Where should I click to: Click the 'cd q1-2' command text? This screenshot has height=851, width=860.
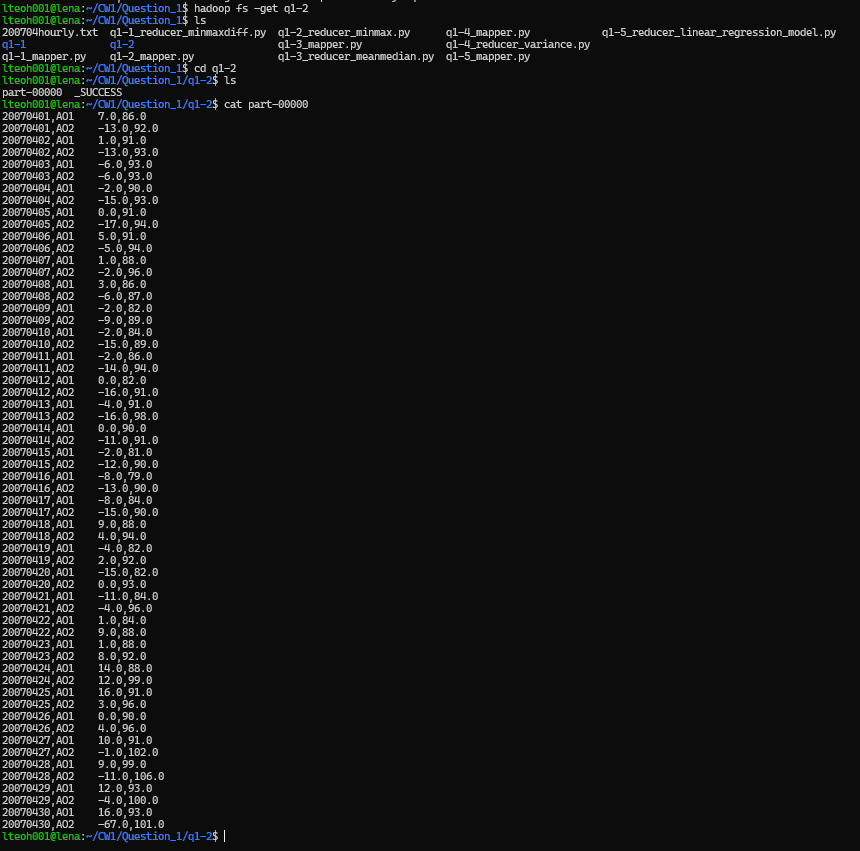point(215,69)
